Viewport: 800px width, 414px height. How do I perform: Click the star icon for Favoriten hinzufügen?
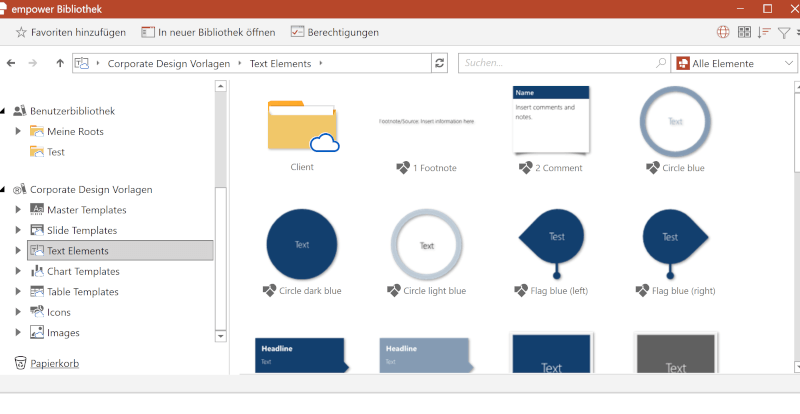tap(21, 32)
